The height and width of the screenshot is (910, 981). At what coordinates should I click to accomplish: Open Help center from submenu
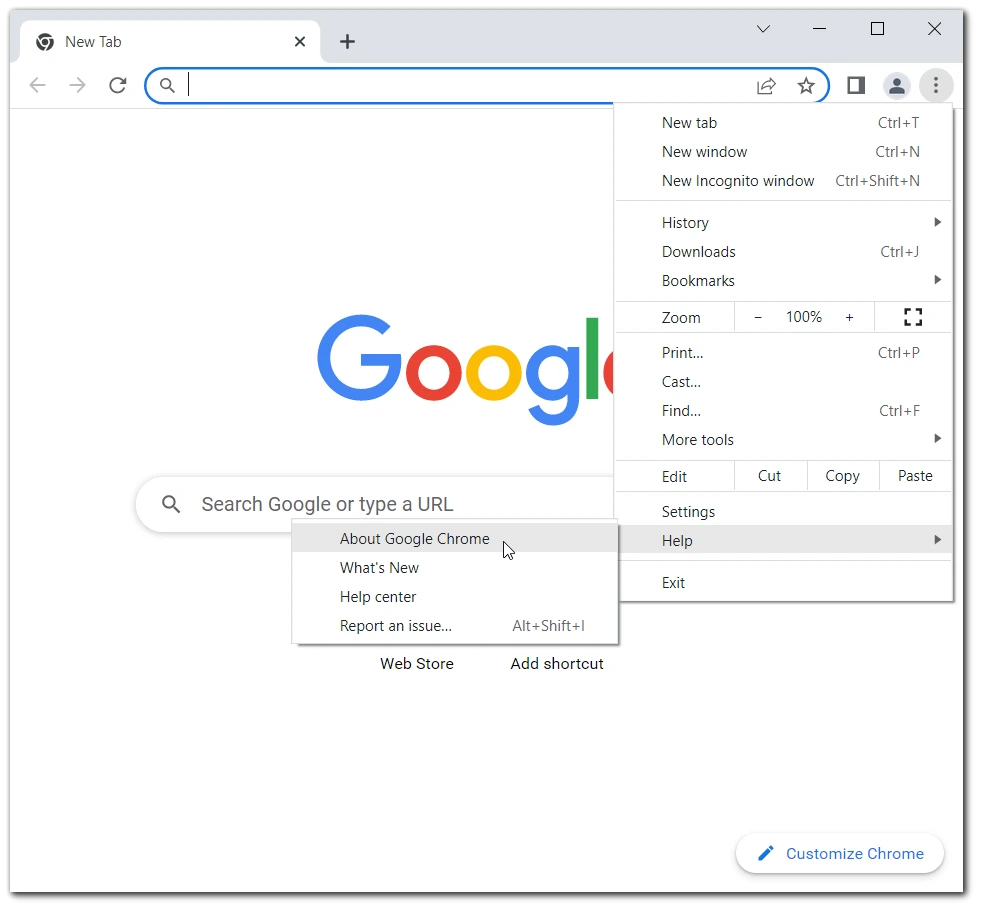click(x=455, y=597)
